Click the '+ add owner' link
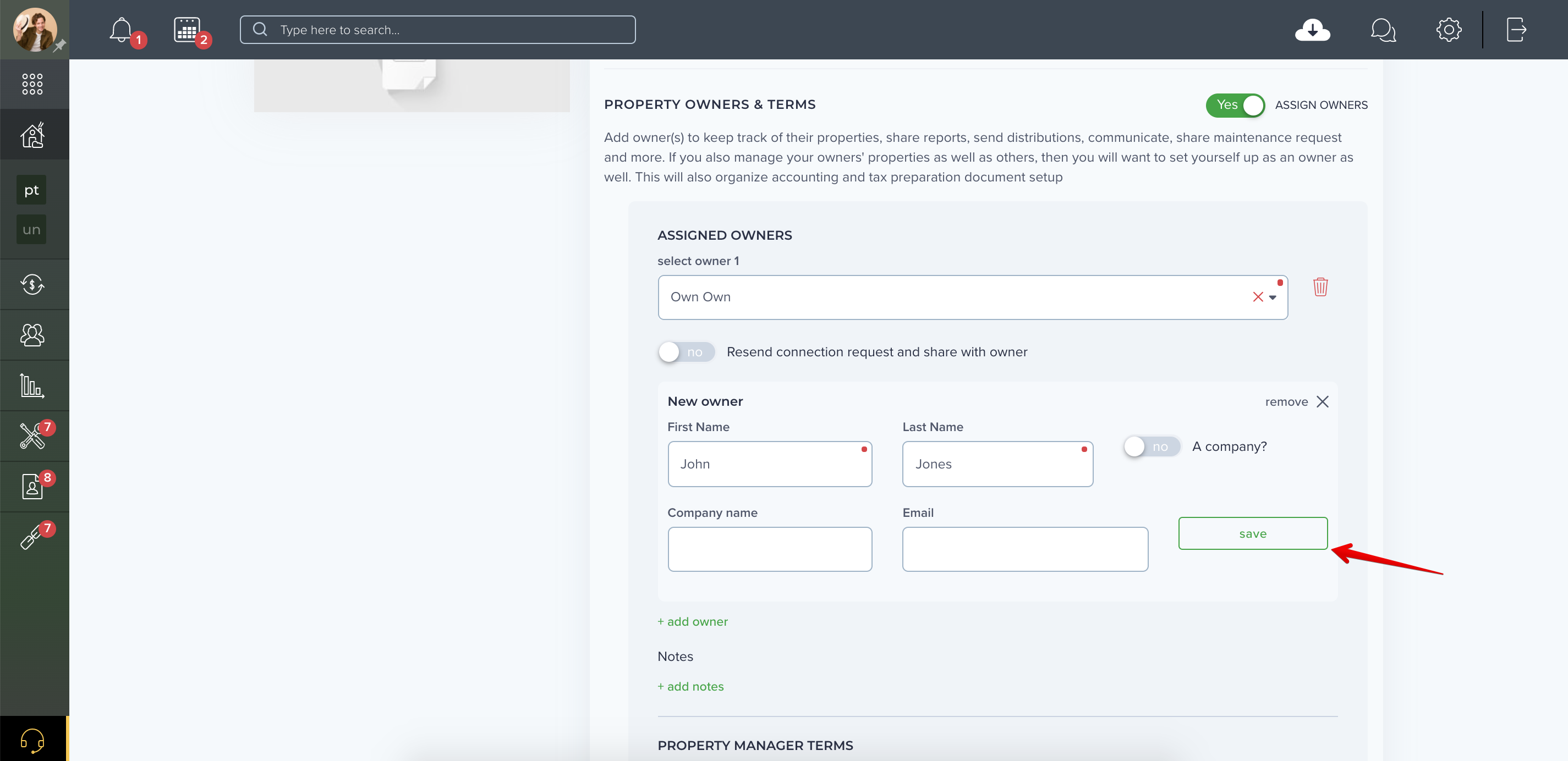The height and width of the screenshot is (761, 1568). (693, 622)
